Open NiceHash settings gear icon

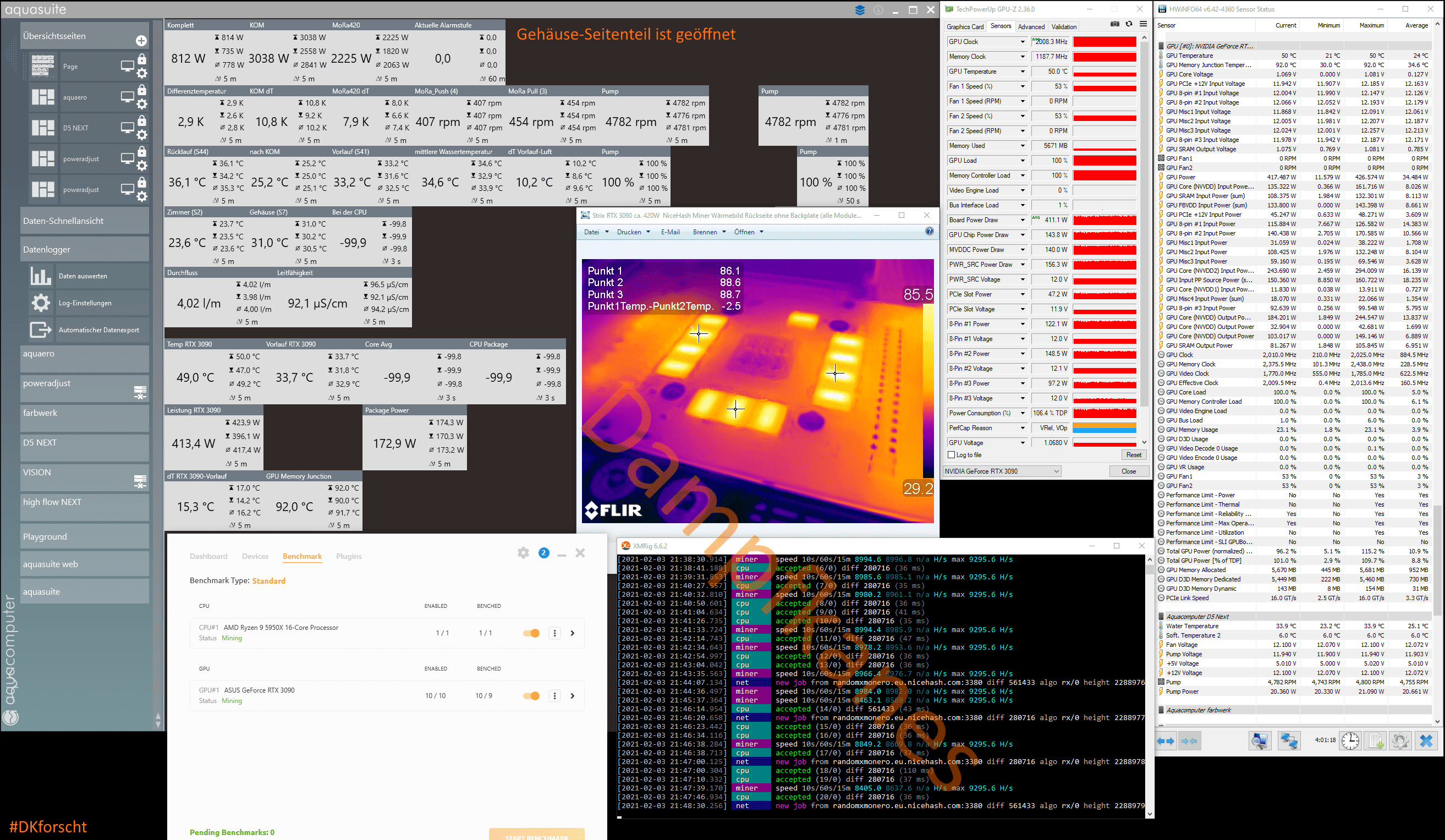523,553
